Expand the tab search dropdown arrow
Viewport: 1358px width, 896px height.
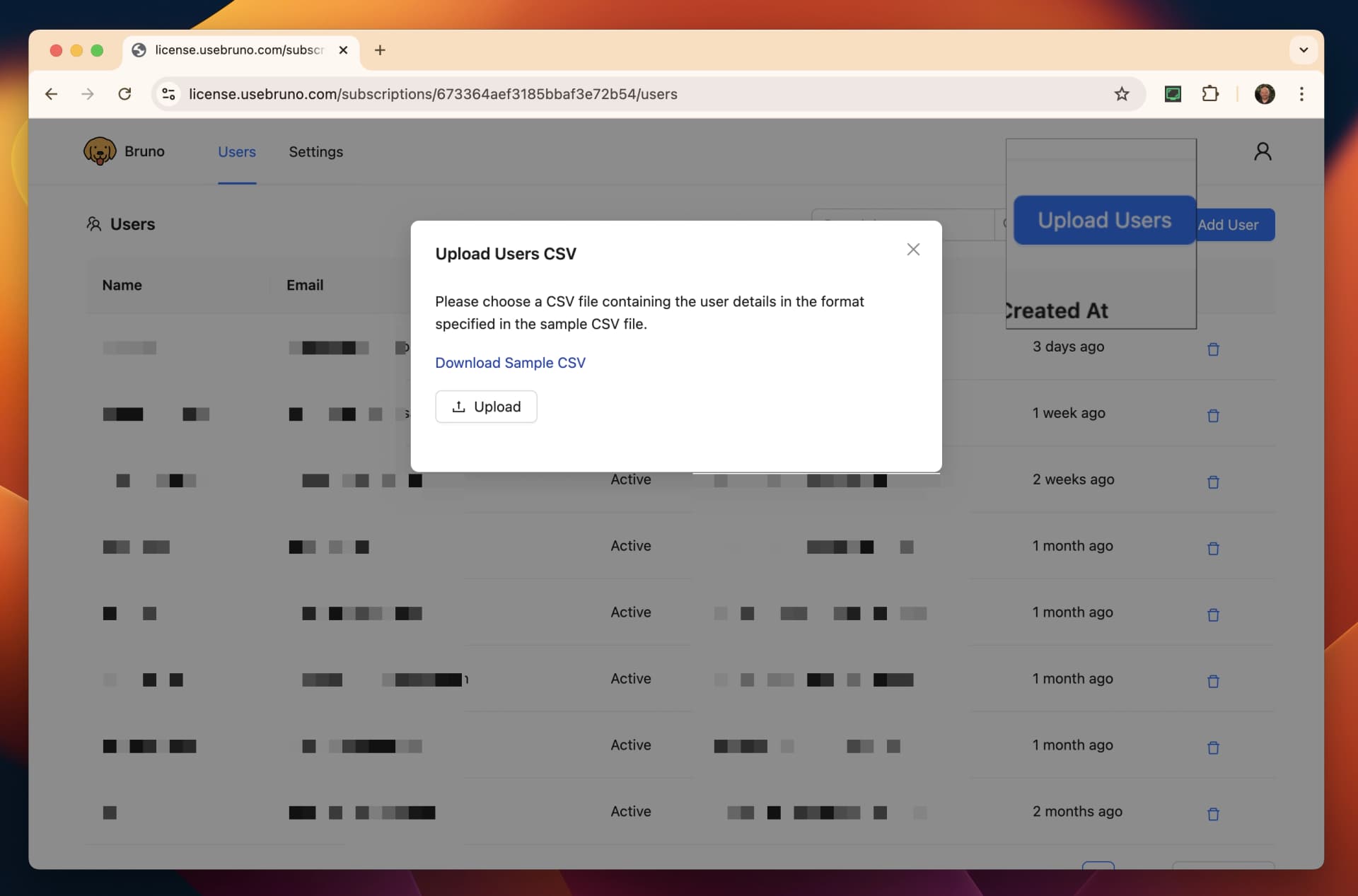(1303, 50)
